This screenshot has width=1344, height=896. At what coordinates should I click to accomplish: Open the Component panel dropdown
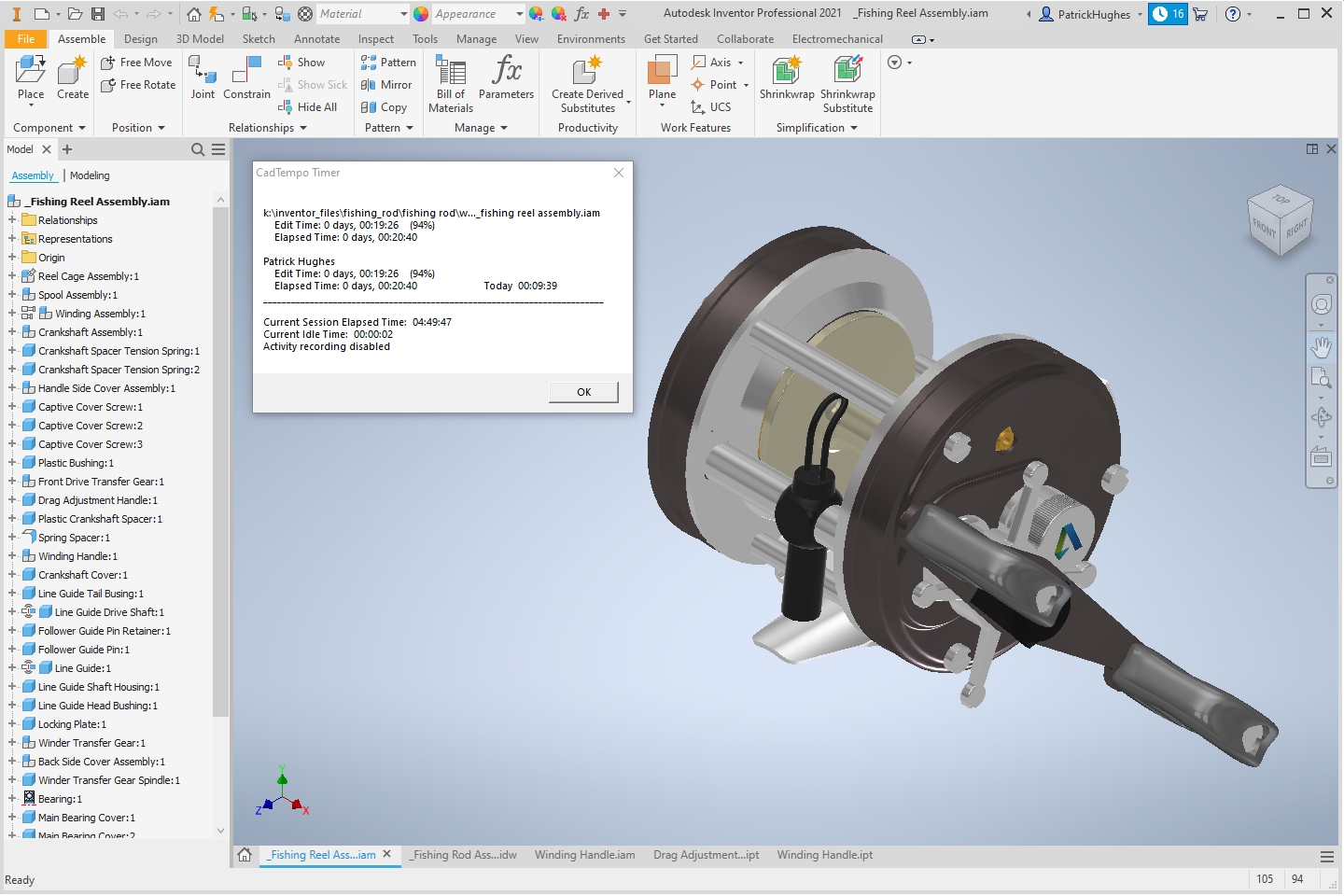pyautogui.click(x=49, y=128)
